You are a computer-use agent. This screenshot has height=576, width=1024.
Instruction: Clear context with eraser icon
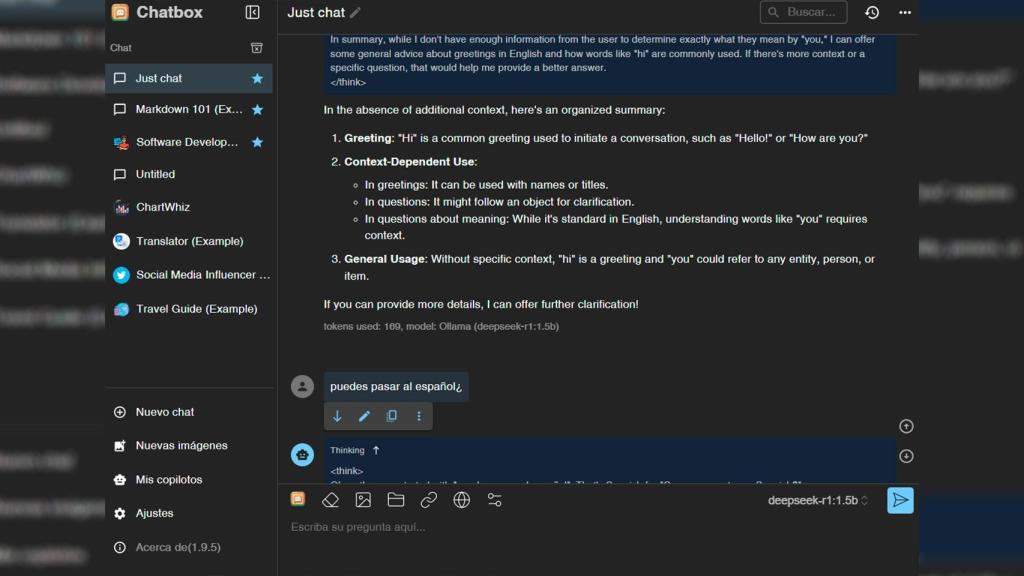pos(330,500)
